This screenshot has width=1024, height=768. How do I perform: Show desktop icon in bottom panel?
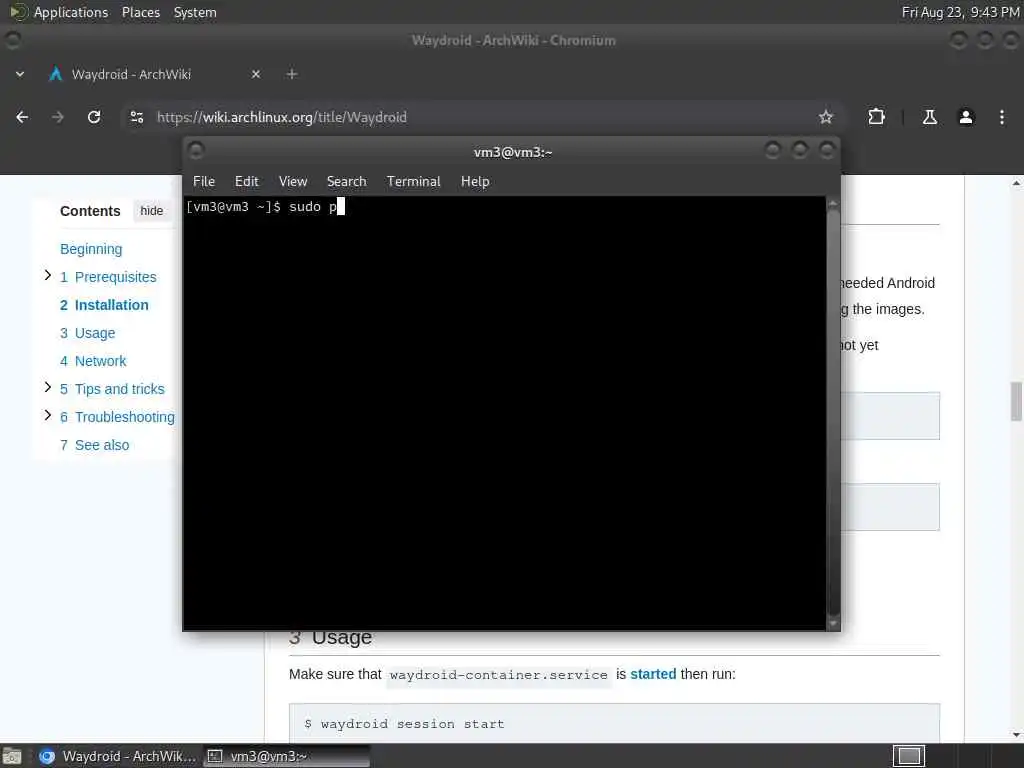point(12,756)
